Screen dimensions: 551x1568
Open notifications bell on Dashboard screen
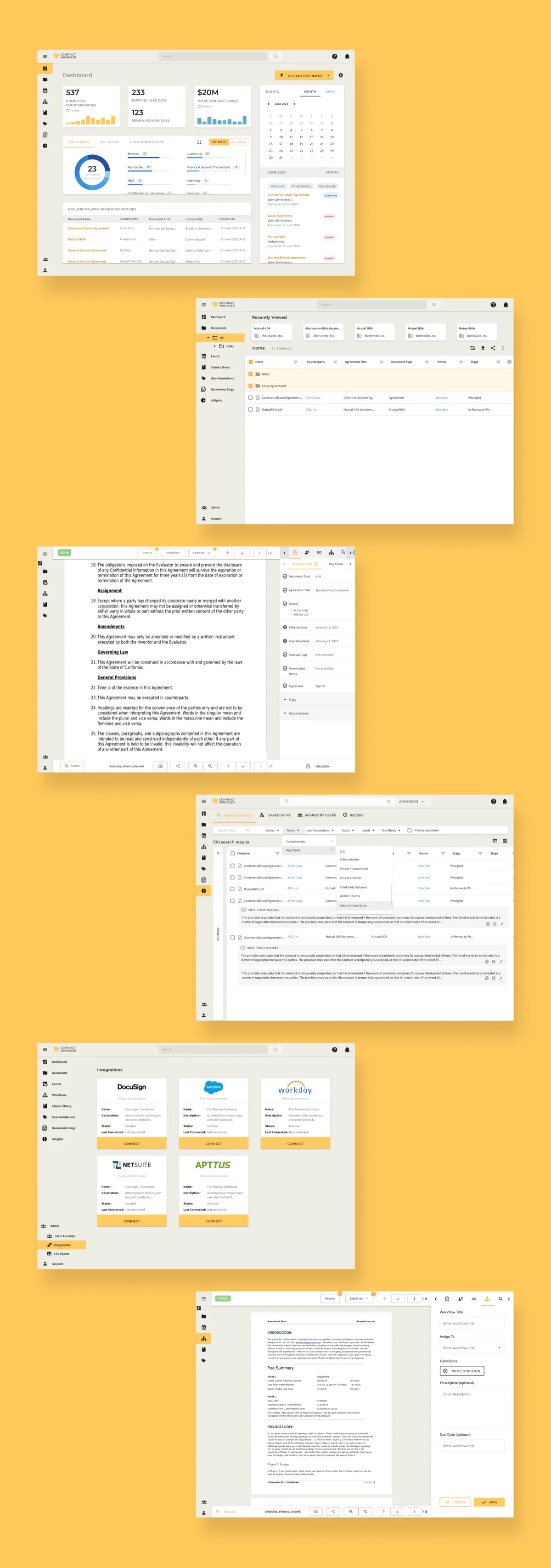[347, 56]
